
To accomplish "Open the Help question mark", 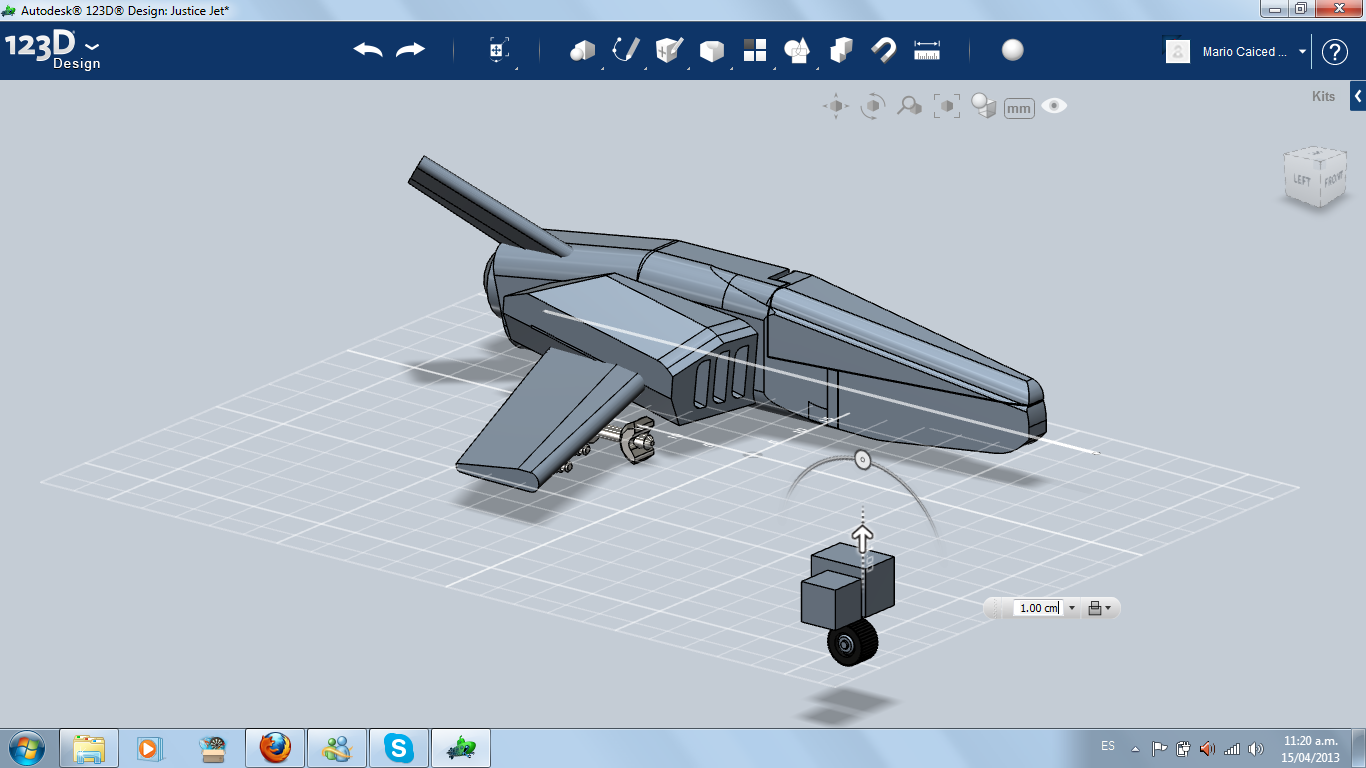I will (1335, 52).
